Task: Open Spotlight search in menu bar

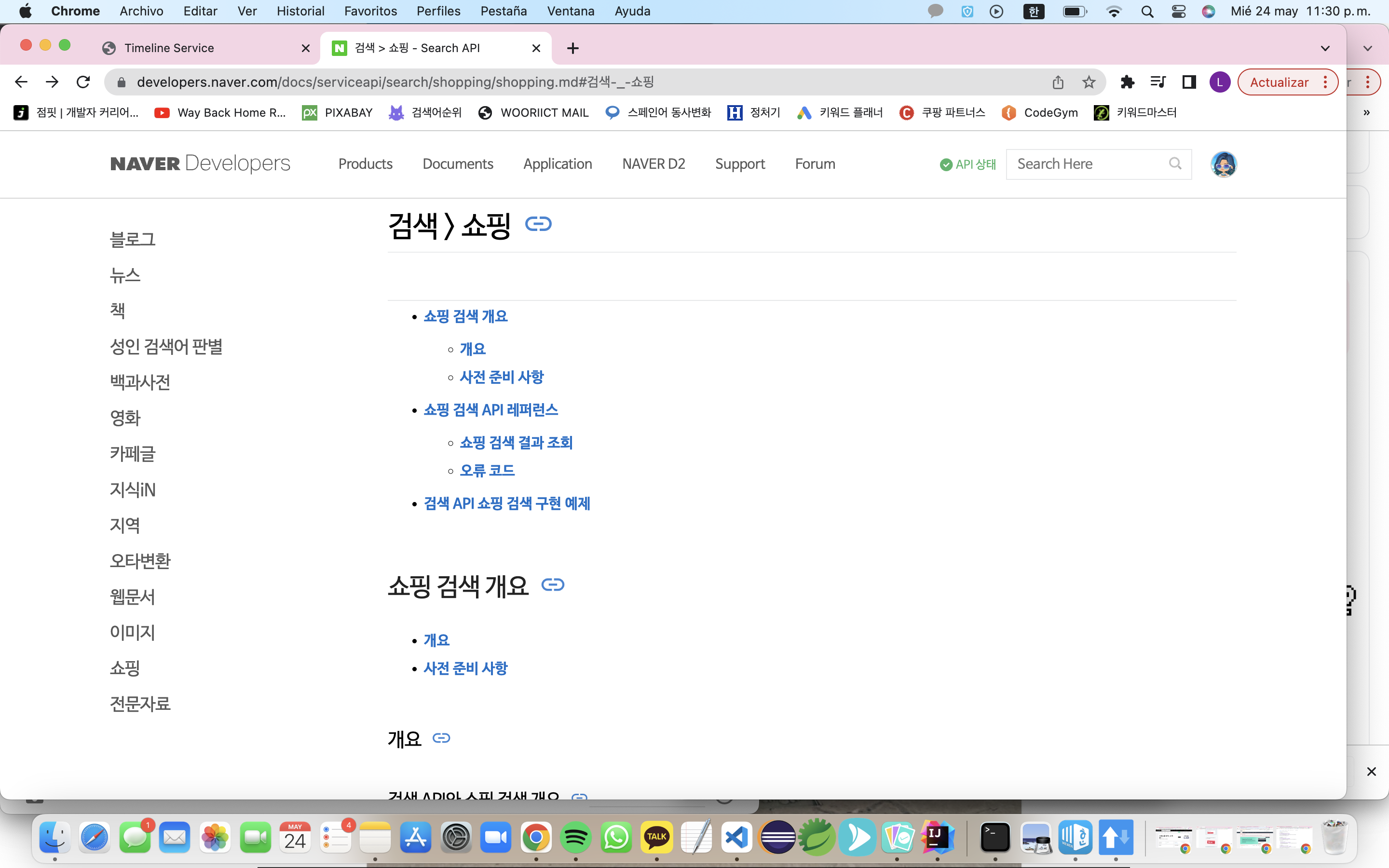Action: (x=1147, y=12)
